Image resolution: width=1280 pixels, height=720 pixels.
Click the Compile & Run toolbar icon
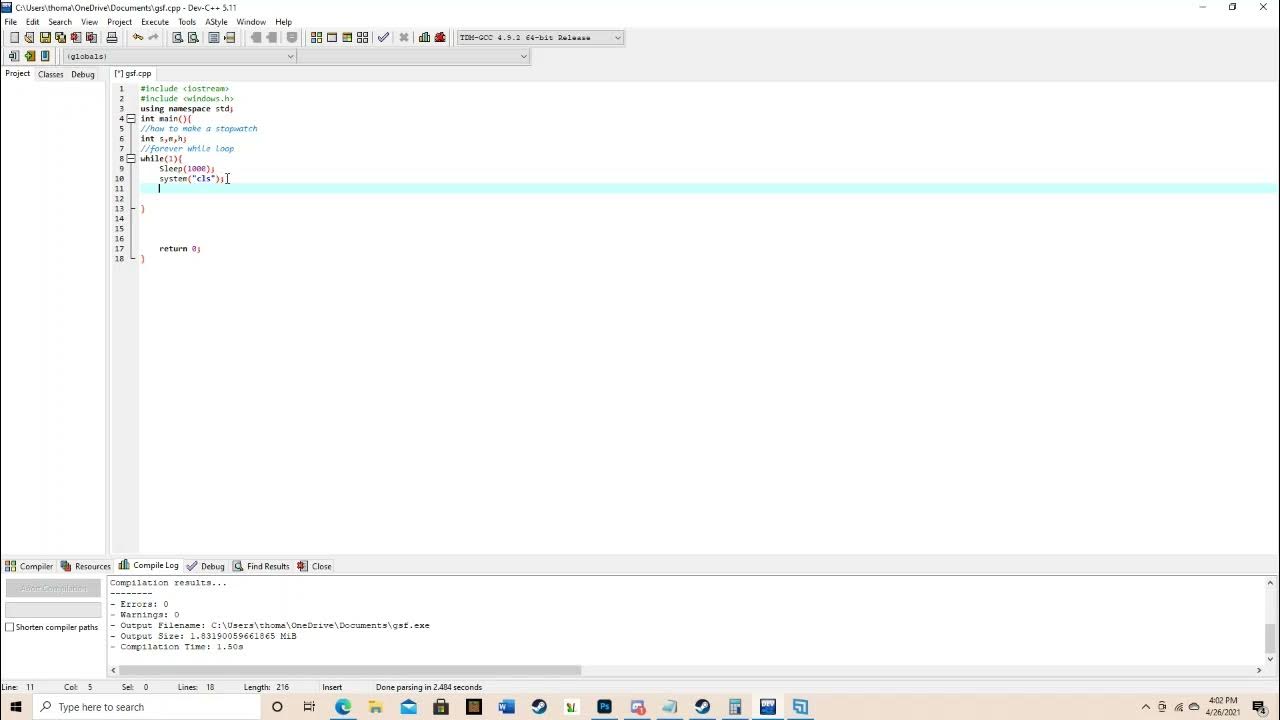[x=347, y=38]
